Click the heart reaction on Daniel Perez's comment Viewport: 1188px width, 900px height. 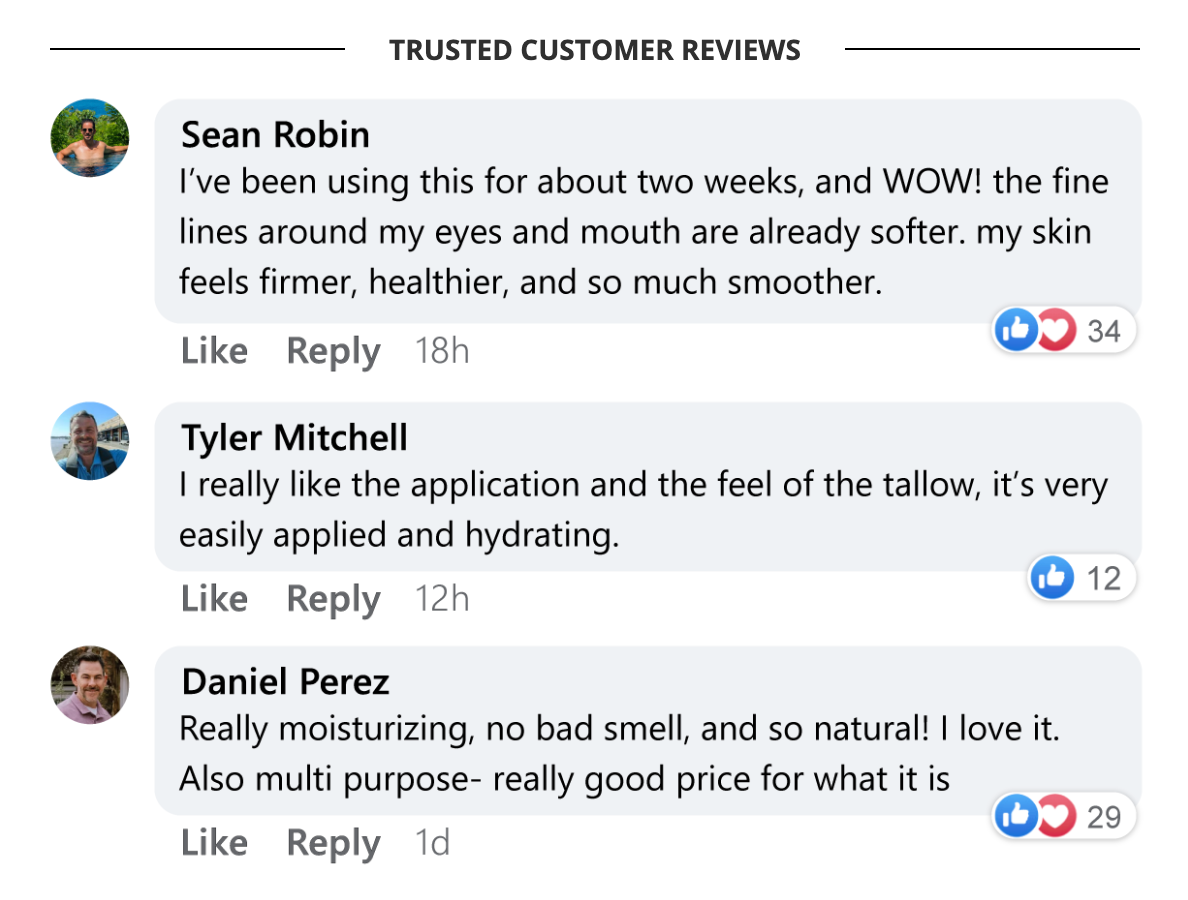(x=1056, y=817)
